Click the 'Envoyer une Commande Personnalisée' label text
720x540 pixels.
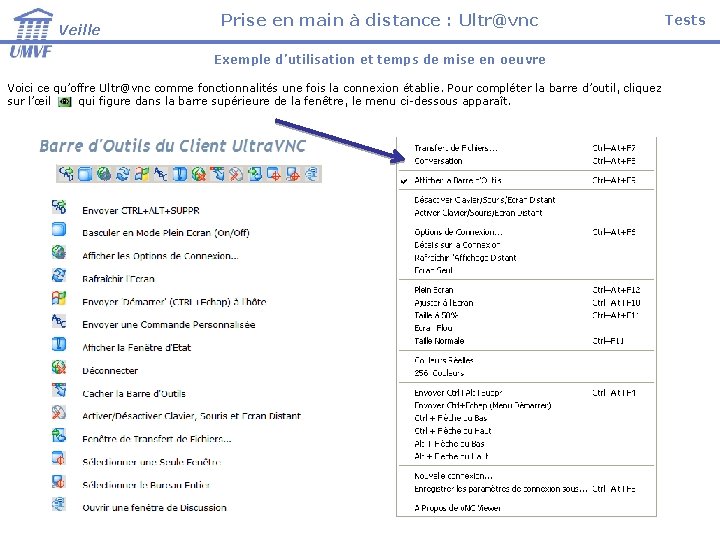point(169,325)
